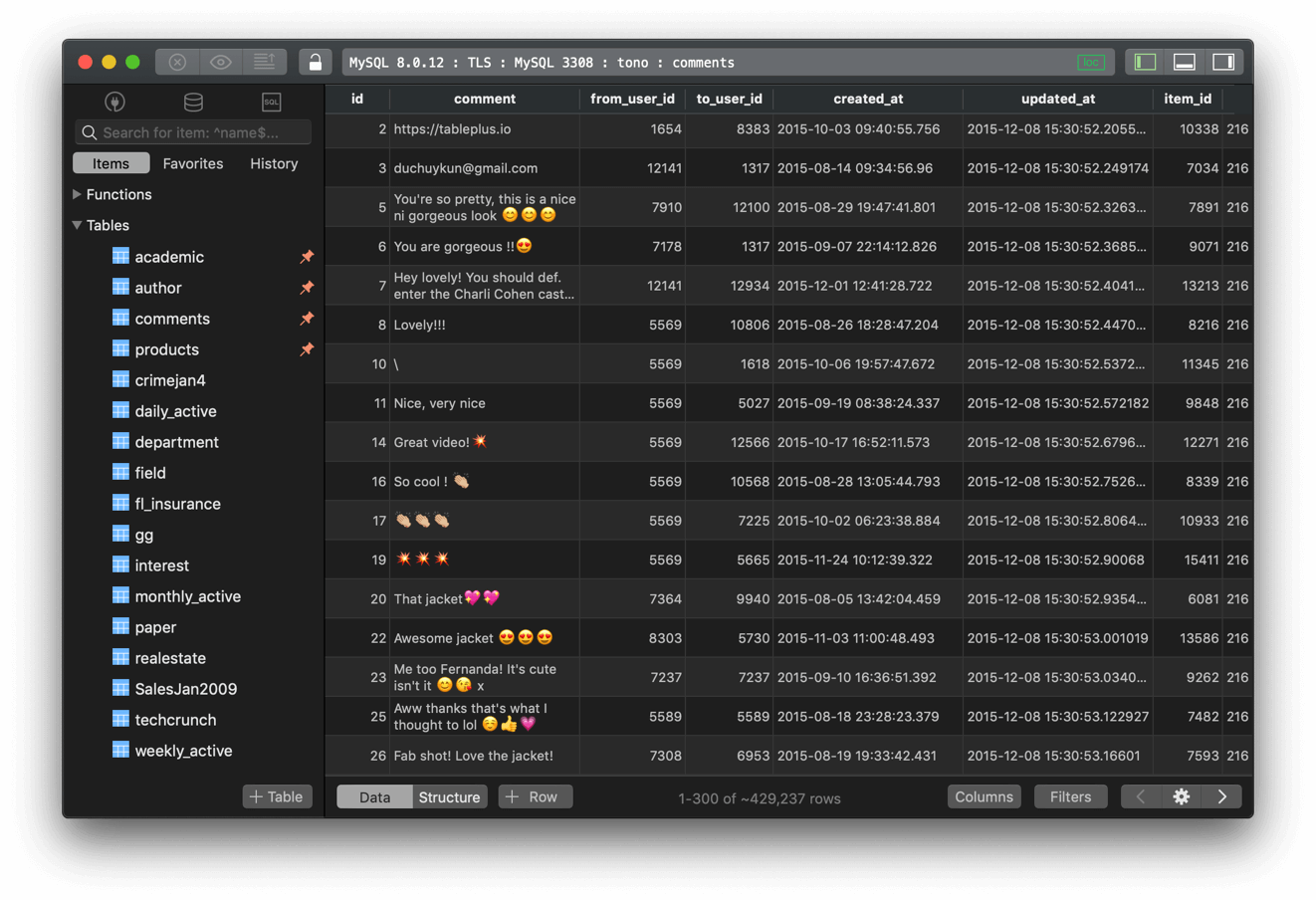
Task: Unpin the products table
Action: coord(307,349)
